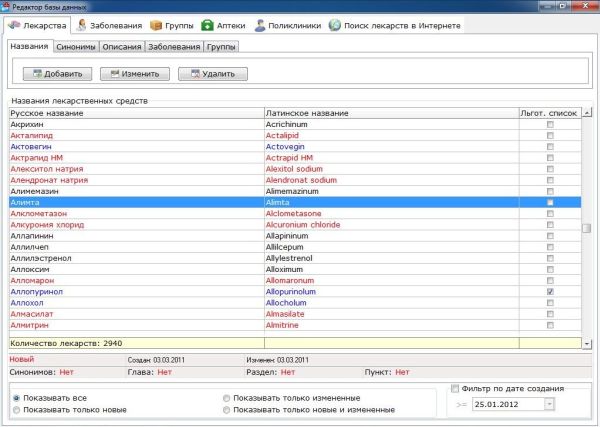Select the Алломарон row
600x427 pixels.
coord(295,280)
